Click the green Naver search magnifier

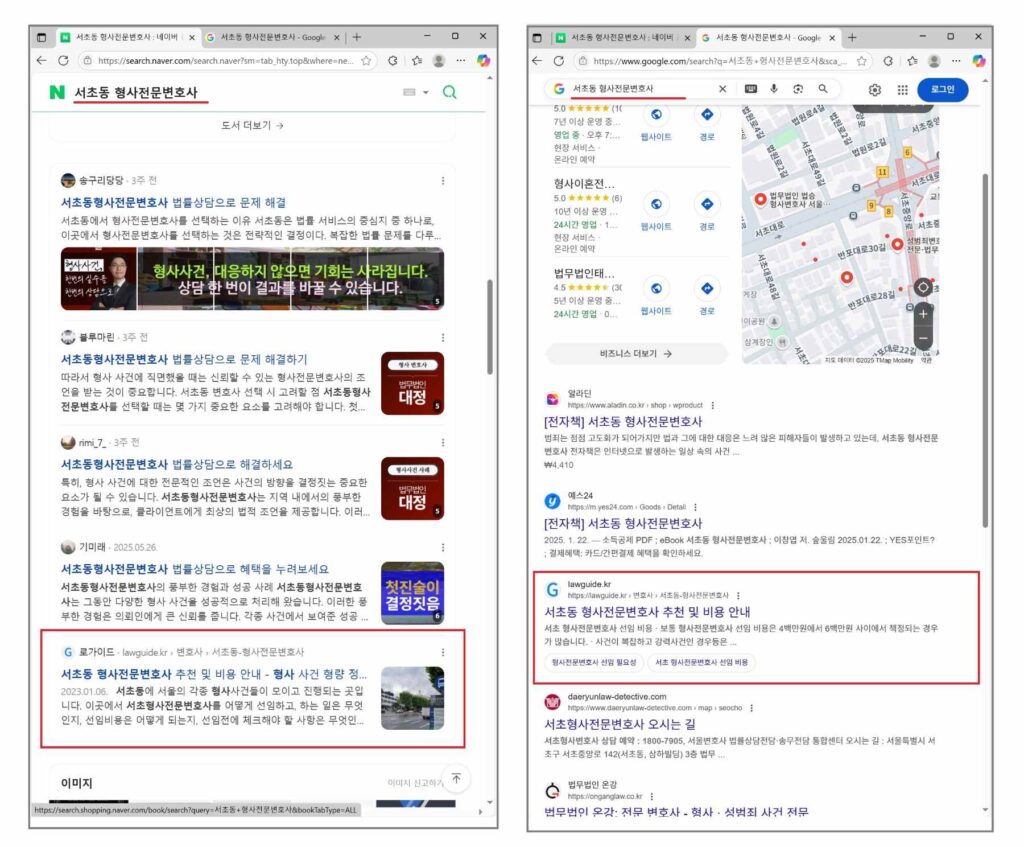449,92
